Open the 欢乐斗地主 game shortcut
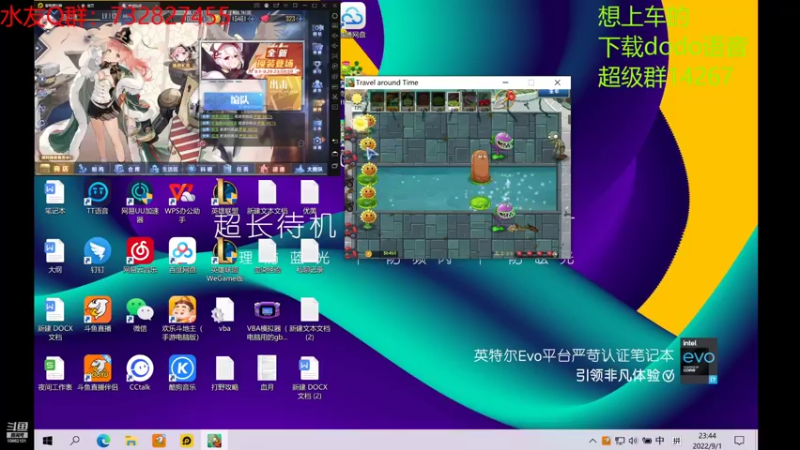Viewport: 800px width, 450px height. click(x=182, y=318)
